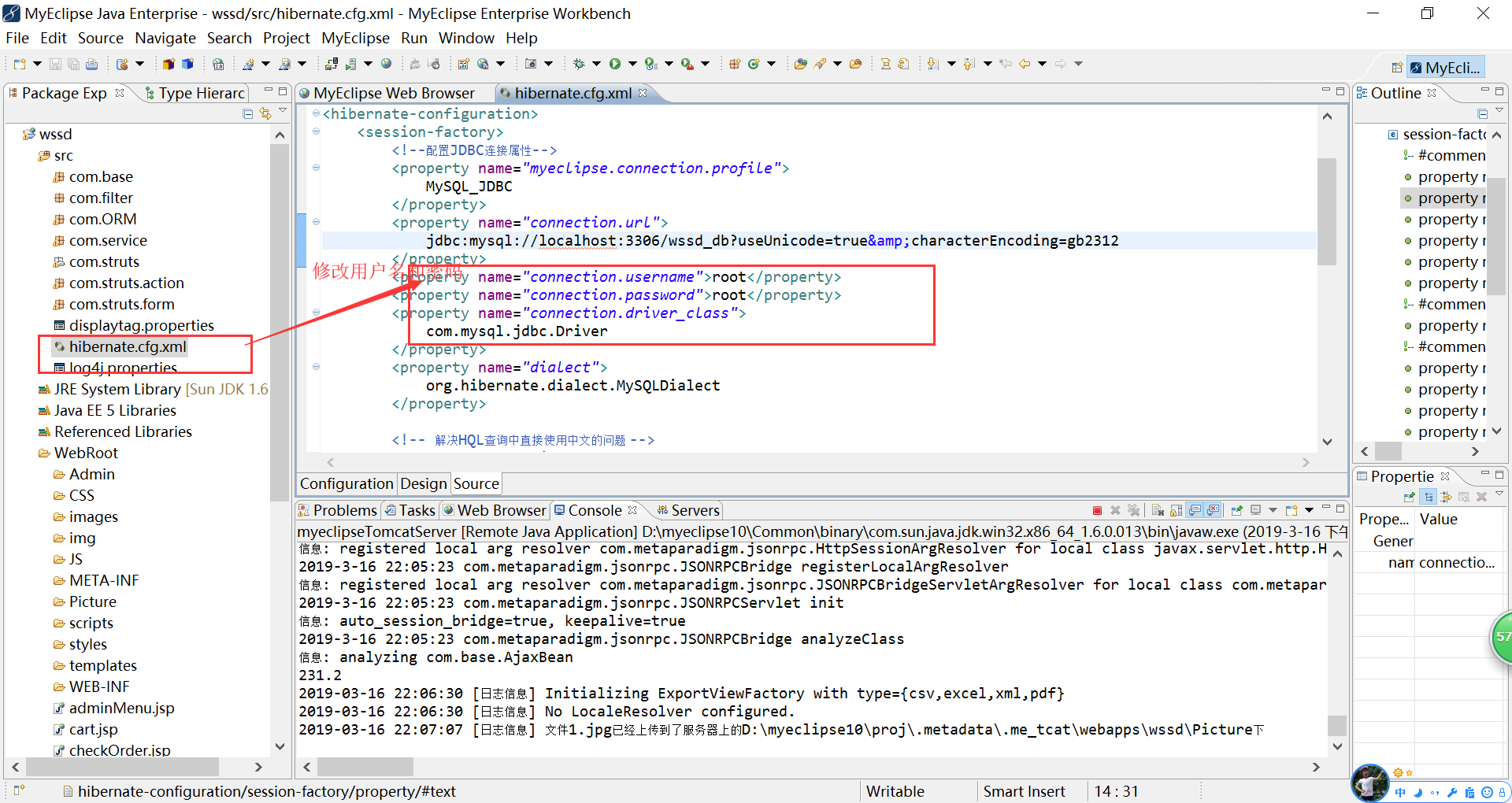Click the Print toolbar icon
This screenshot has width=1512, height=803.
(91, 64)
